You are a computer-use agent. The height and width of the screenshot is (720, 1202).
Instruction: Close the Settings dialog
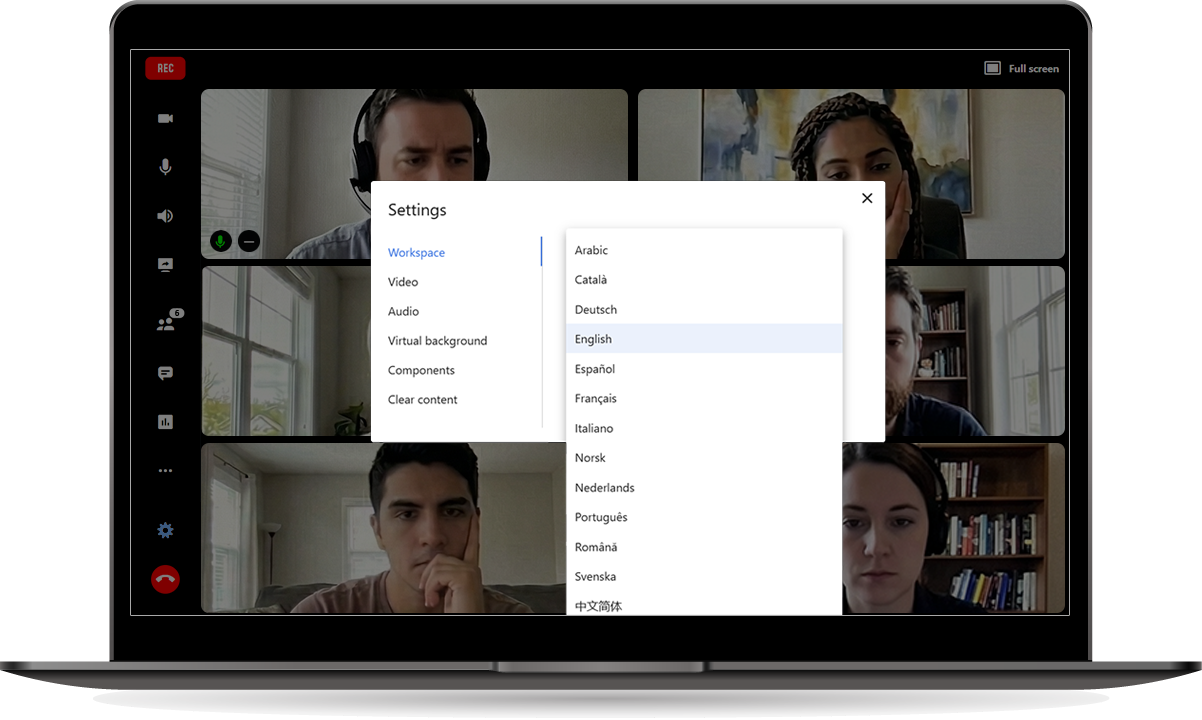[867, 198]
